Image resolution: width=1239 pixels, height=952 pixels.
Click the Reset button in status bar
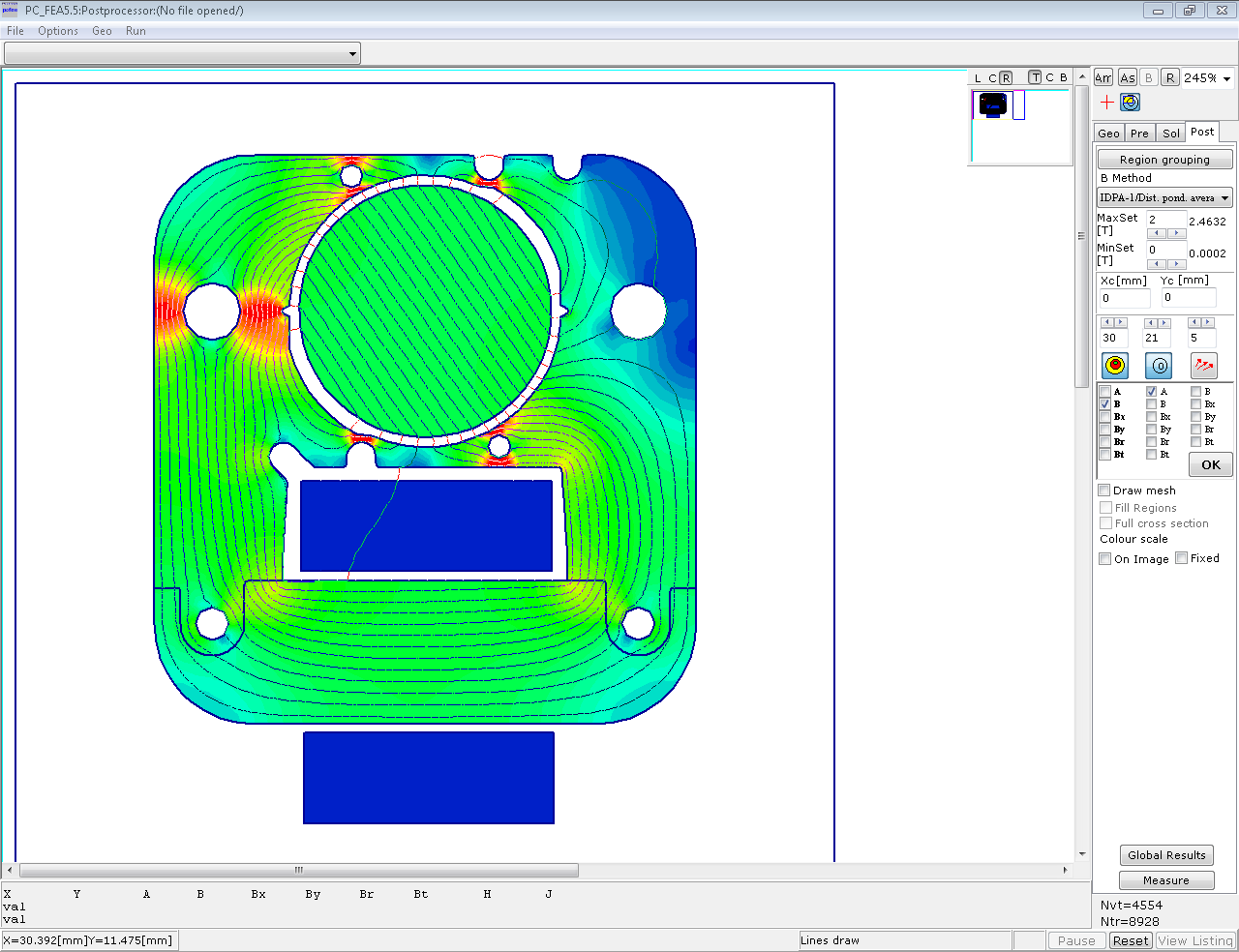tap(1130, 940)
